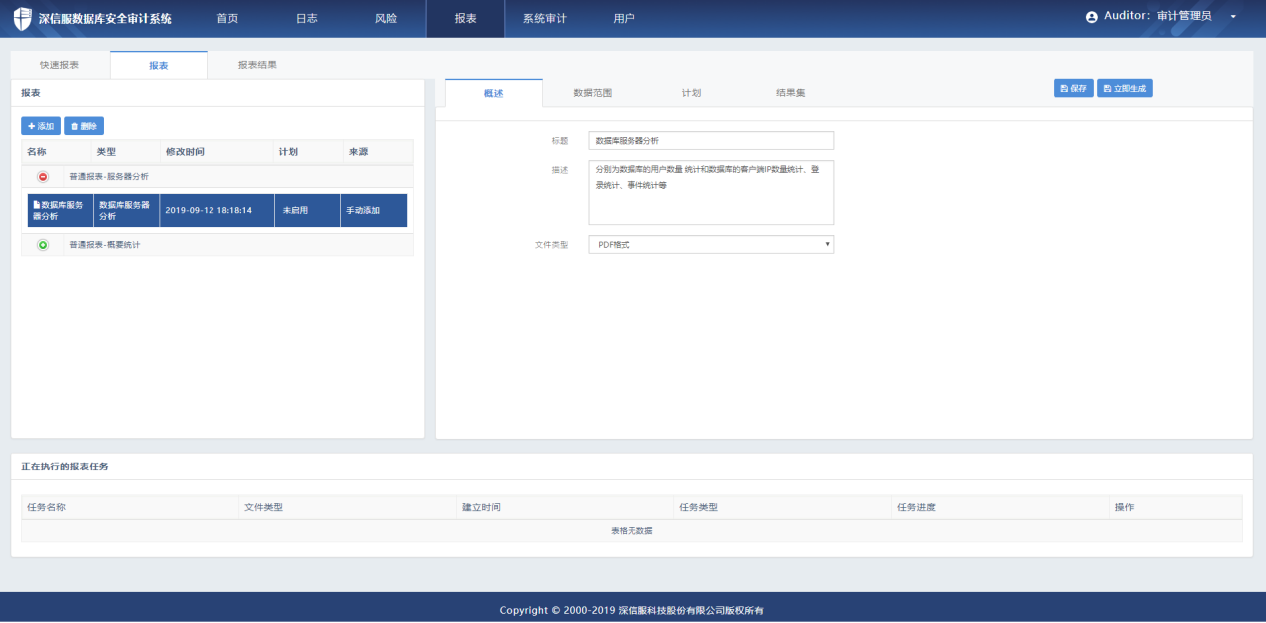The width and height of the screenshot is (1266, 623).
Task: Click the Auditor user avatar icon
Action: click(x=1091, y=17)
